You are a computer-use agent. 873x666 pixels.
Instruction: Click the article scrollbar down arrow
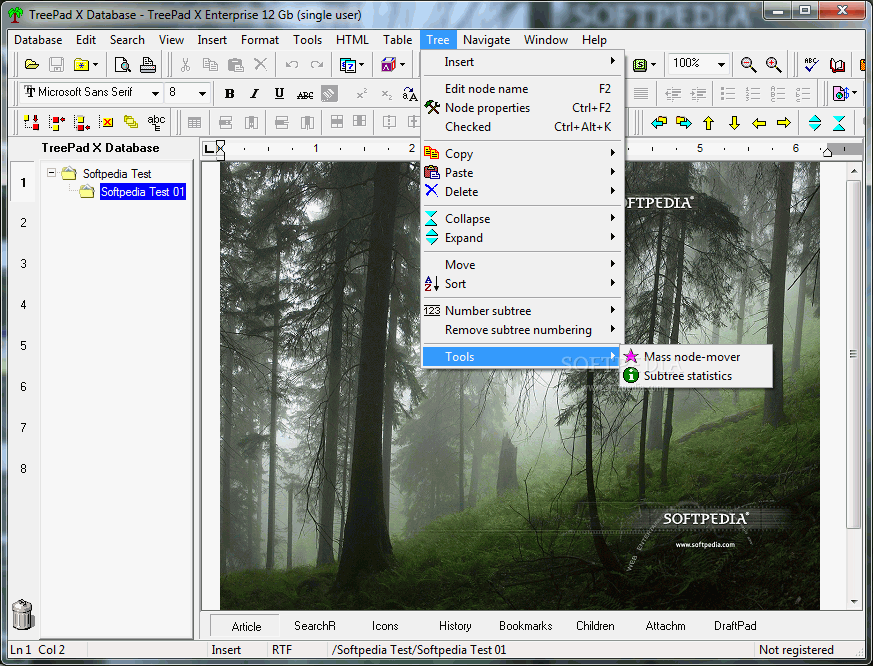pos(854,602)
